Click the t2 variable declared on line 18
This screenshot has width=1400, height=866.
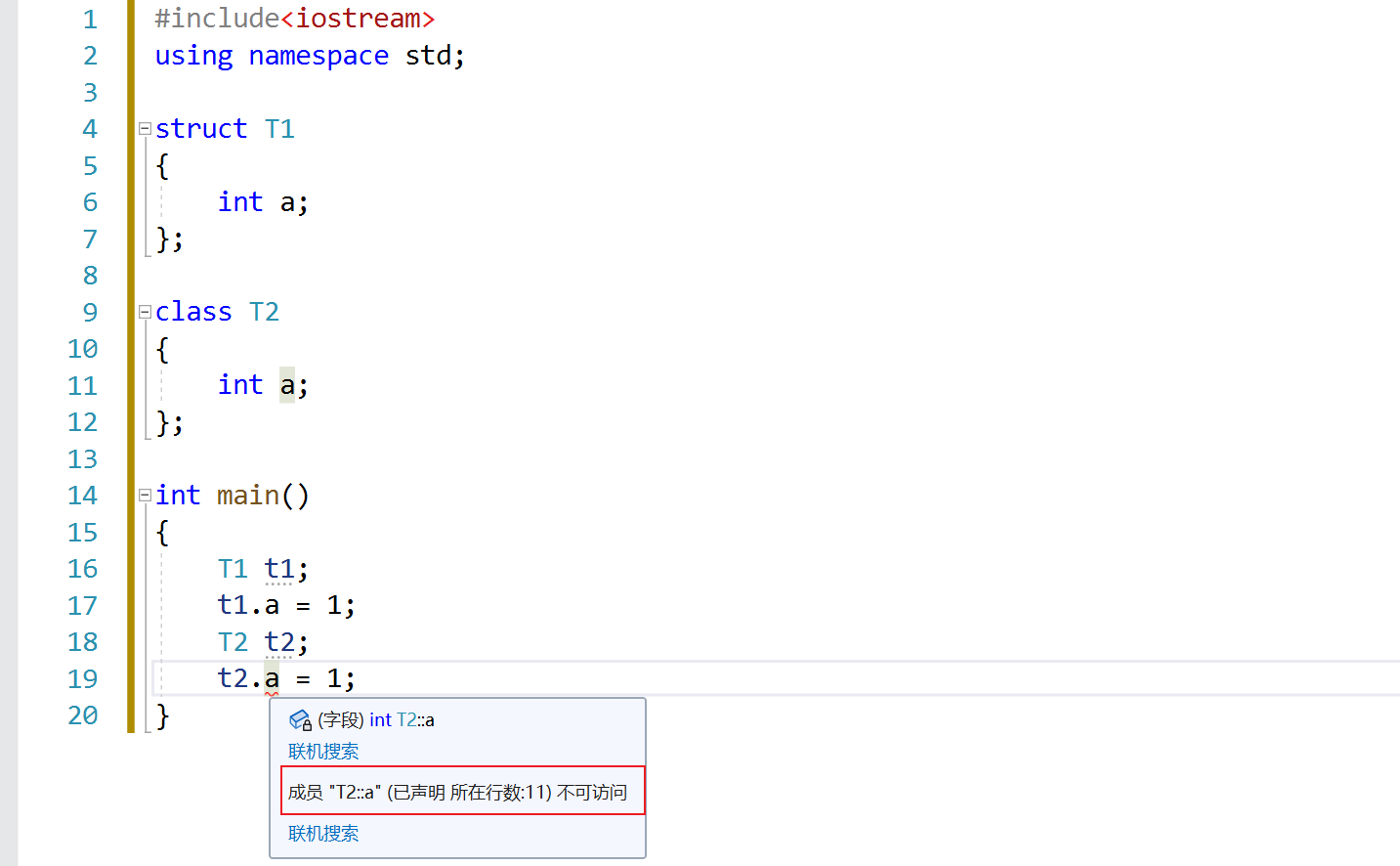279,642
